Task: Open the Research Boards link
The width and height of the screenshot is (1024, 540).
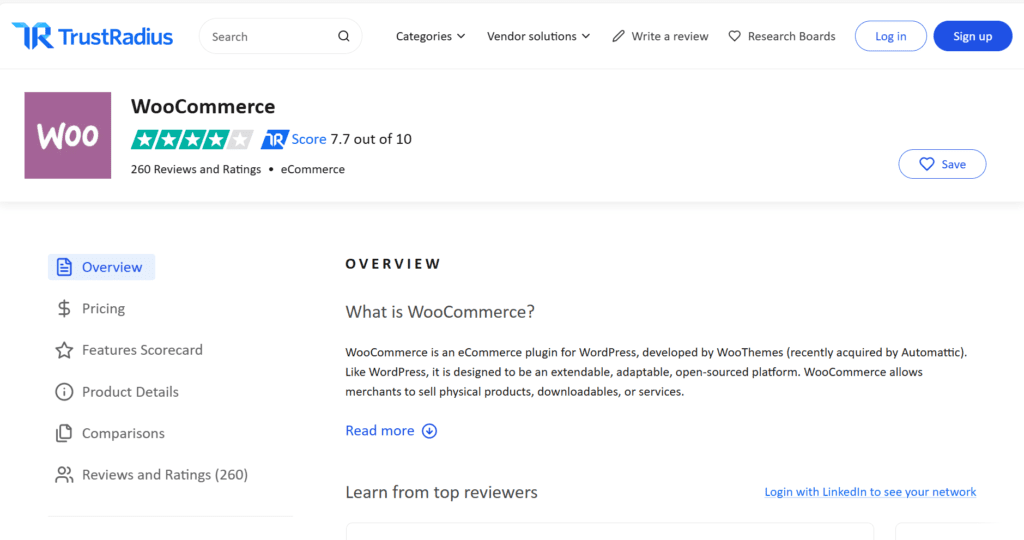Action: [792, 37]
